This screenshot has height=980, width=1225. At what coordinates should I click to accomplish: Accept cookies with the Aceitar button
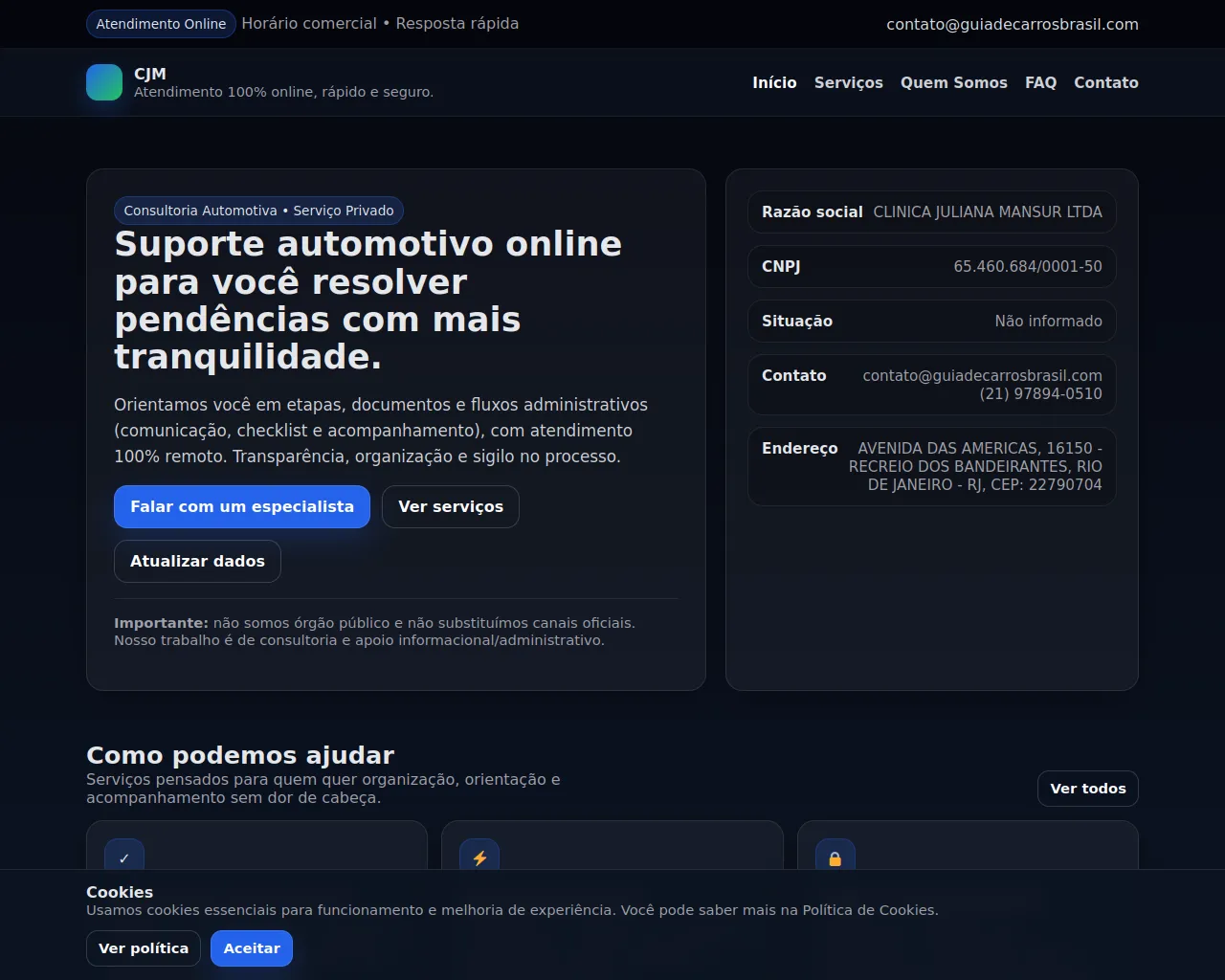point(252,948)
